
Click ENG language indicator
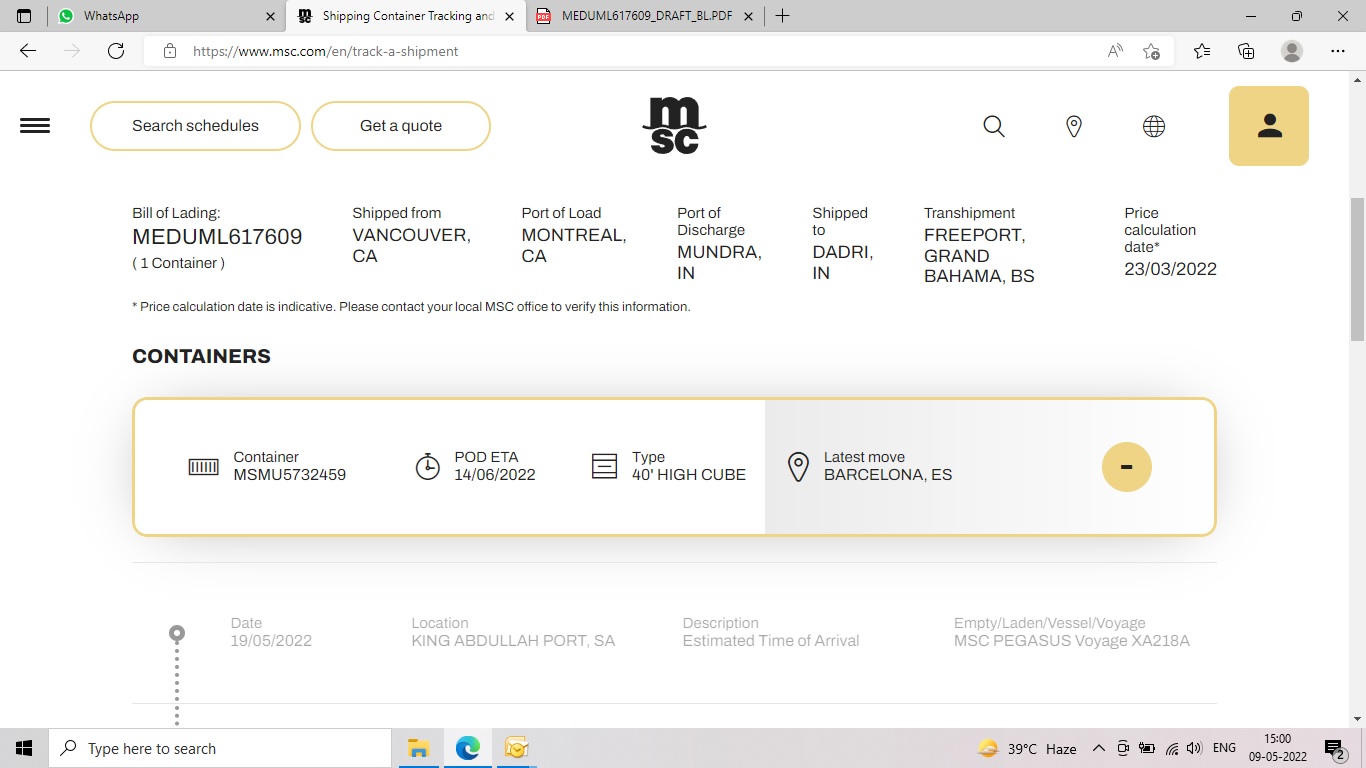(1224, 748)
